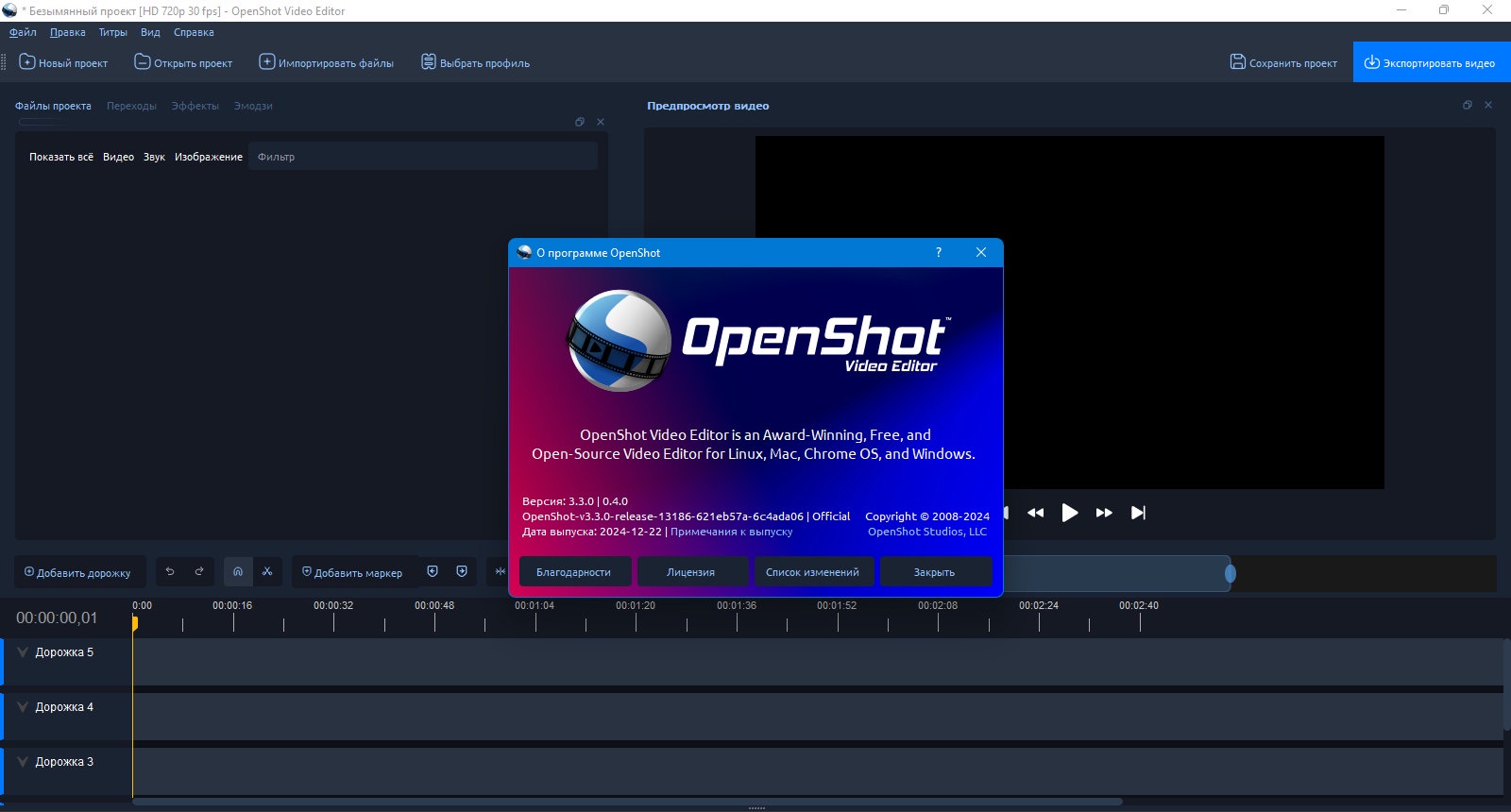1511x812 pixels.
Task: Expand the Дорожка 5 track menu
Action: [x=23, y=652]
